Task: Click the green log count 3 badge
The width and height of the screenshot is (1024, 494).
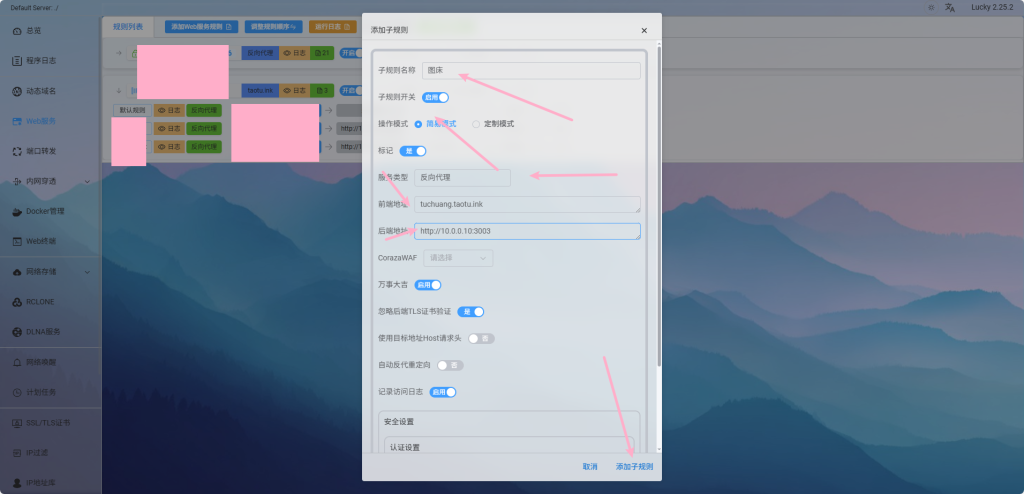Action: click(x=321, y=90)
